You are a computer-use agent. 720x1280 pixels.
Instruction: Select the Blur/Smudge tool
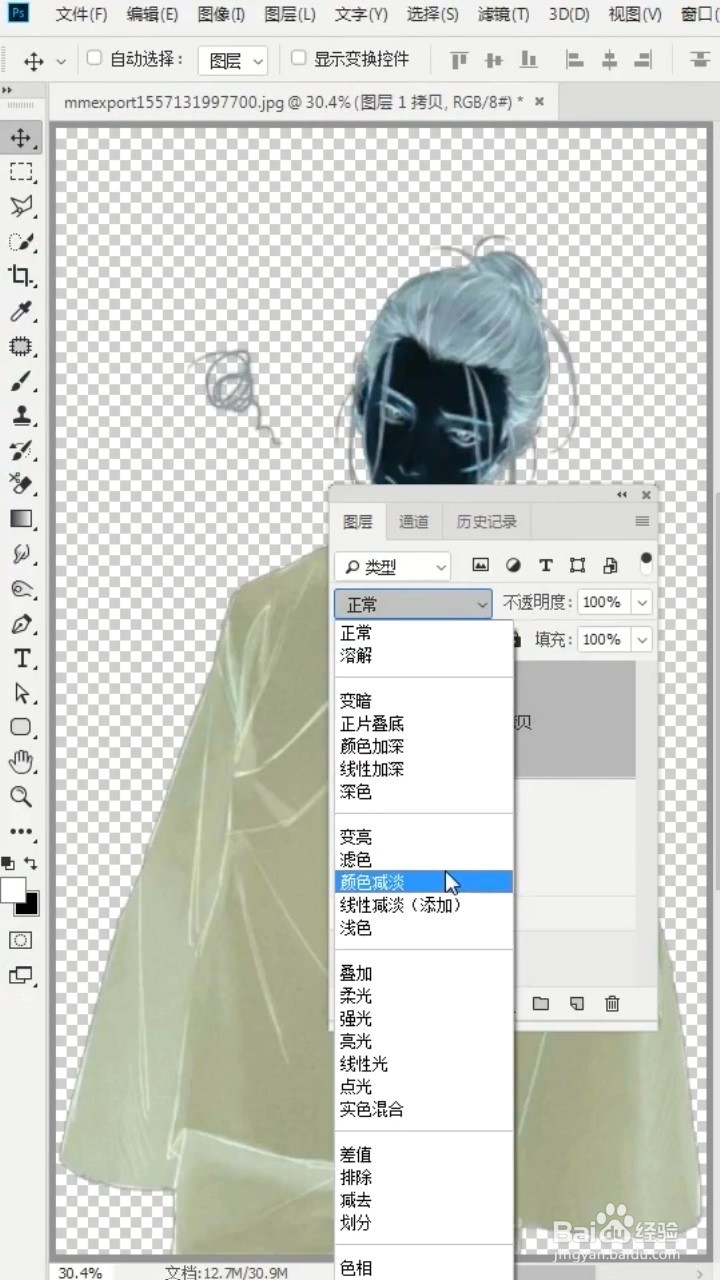[21, 554]
